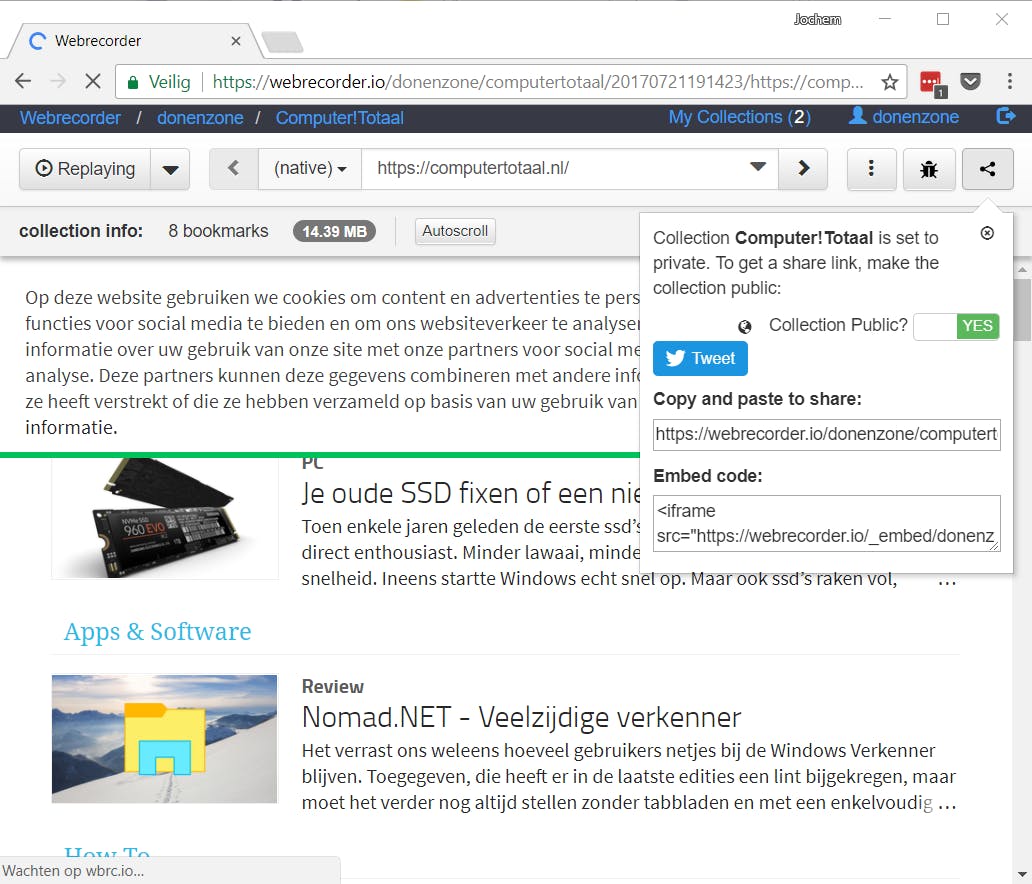Click the share icon button

click(987, 169)
